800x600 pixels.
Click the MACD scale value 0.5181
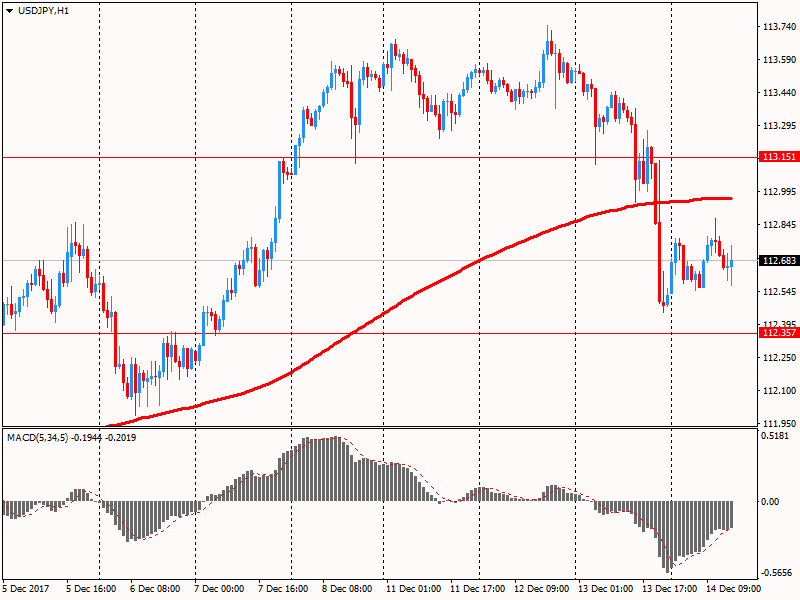(774, 436)
